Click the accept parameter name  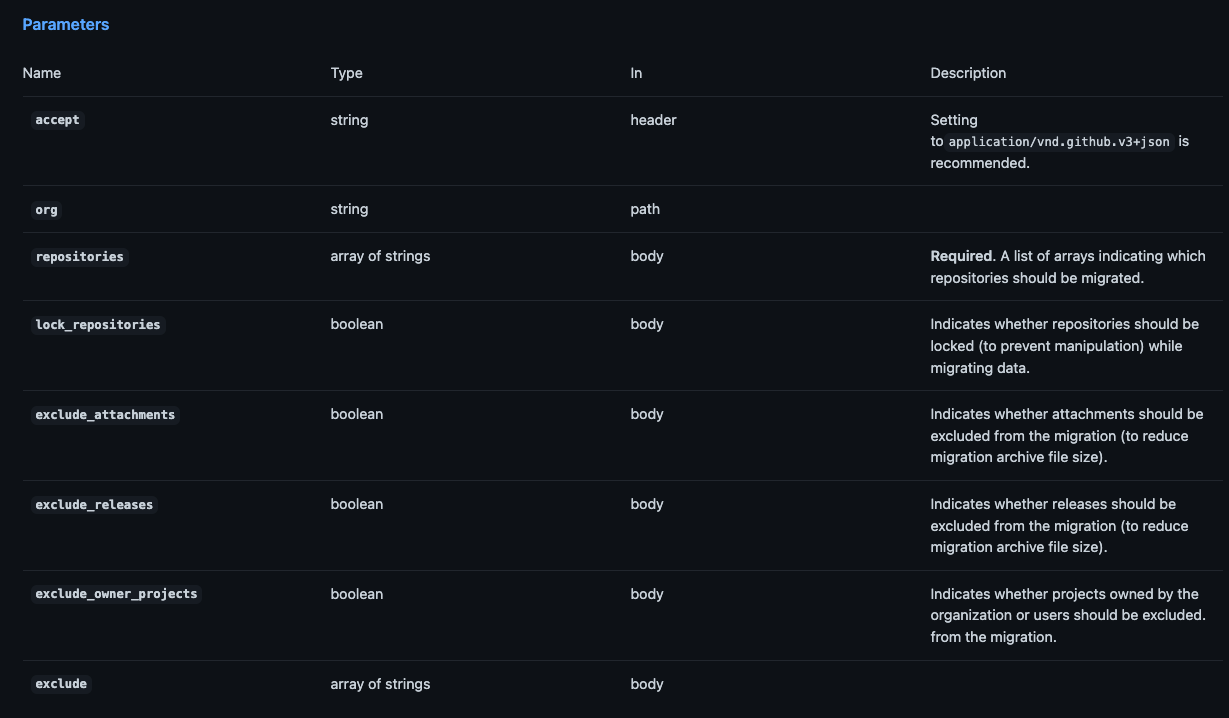57,120
